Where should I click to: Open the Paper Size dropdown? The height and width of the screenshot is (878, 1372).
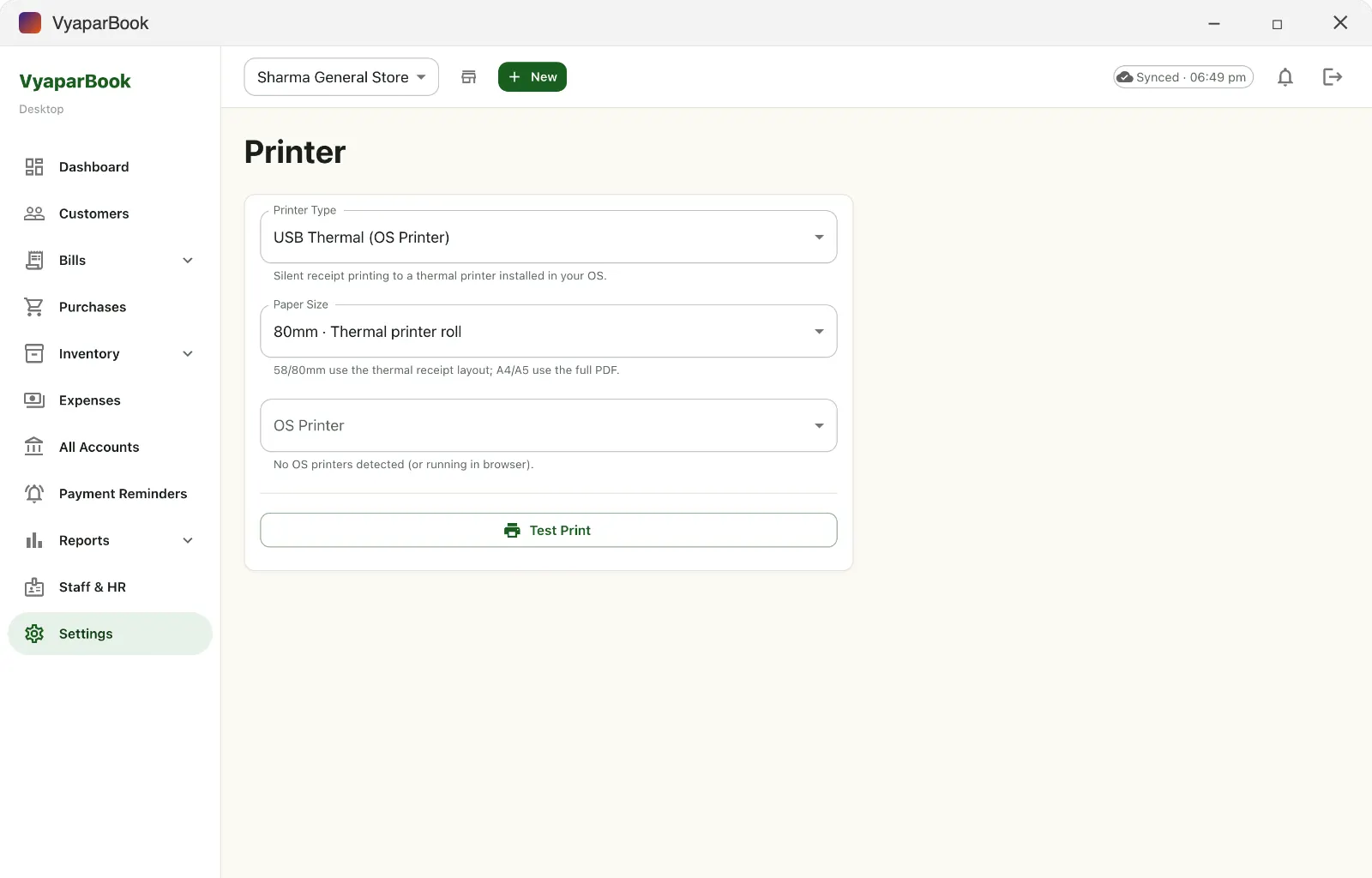[549, 332]
